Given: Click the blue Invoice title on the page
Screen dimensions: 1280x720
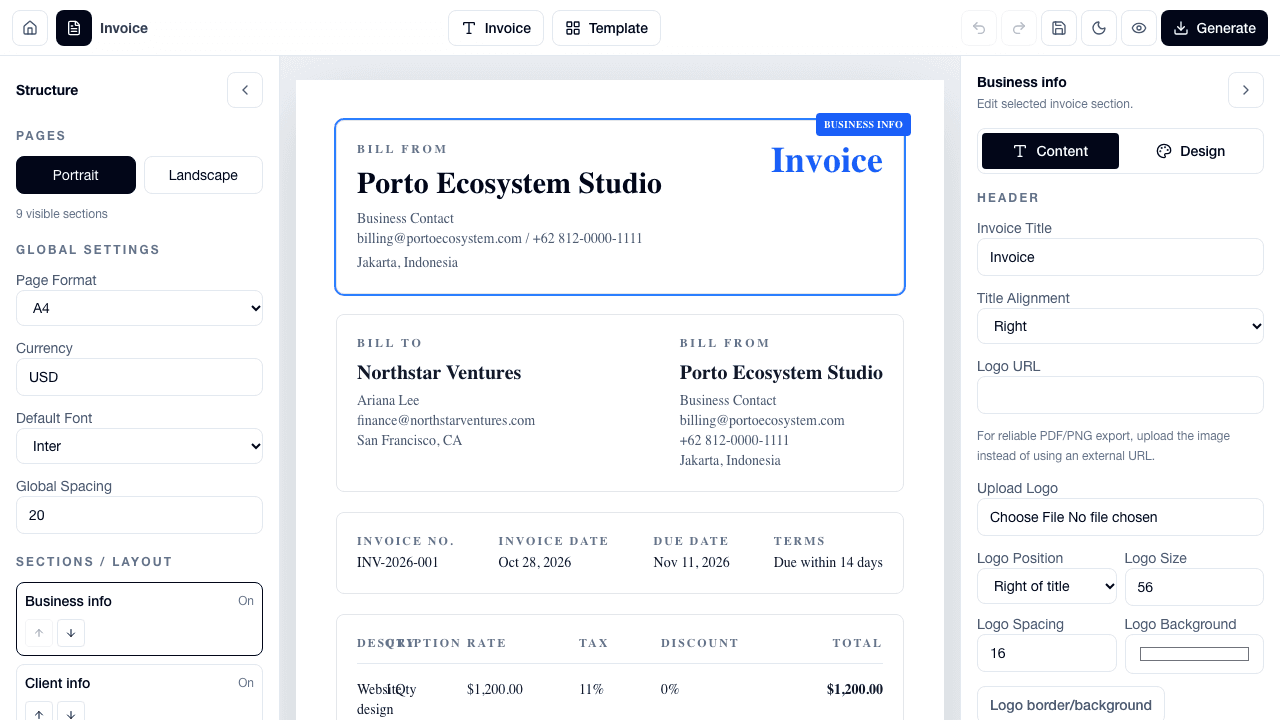Looking at the screenshot, I should (827, 160).
